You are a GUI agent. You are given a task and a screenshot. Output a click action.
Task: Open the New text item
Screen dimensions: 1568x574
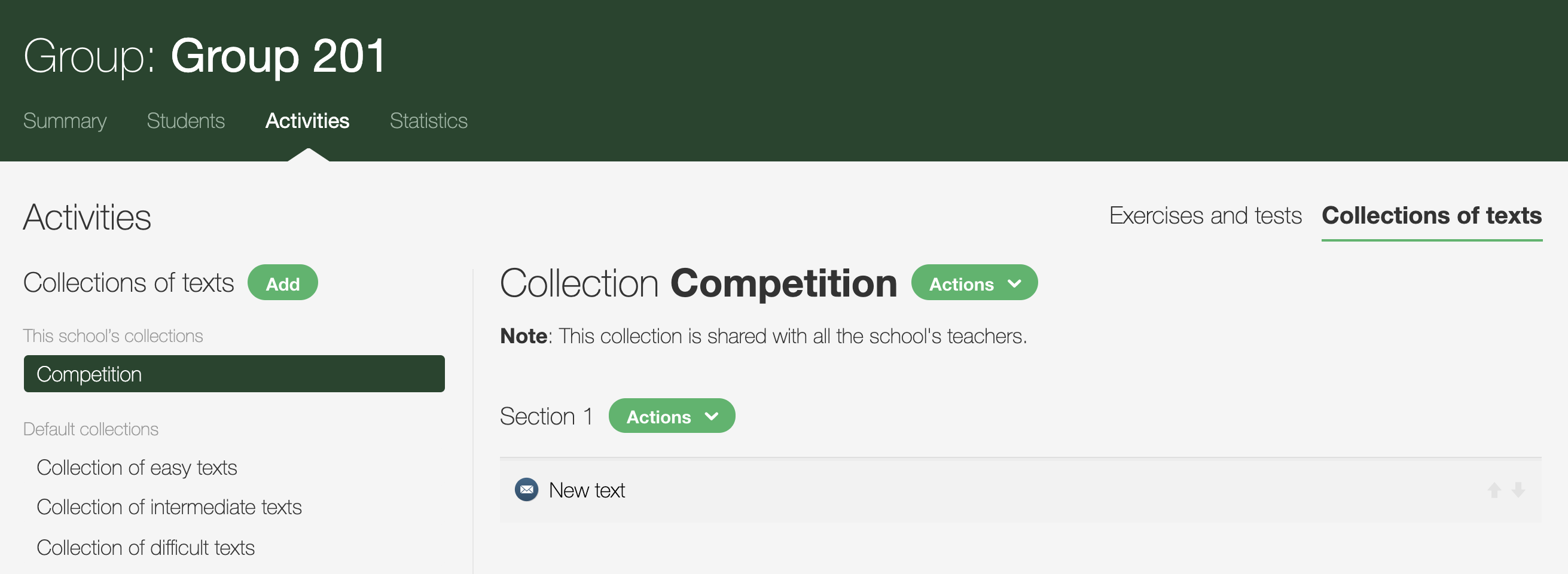pyautogui.click(x=586, y=490)
